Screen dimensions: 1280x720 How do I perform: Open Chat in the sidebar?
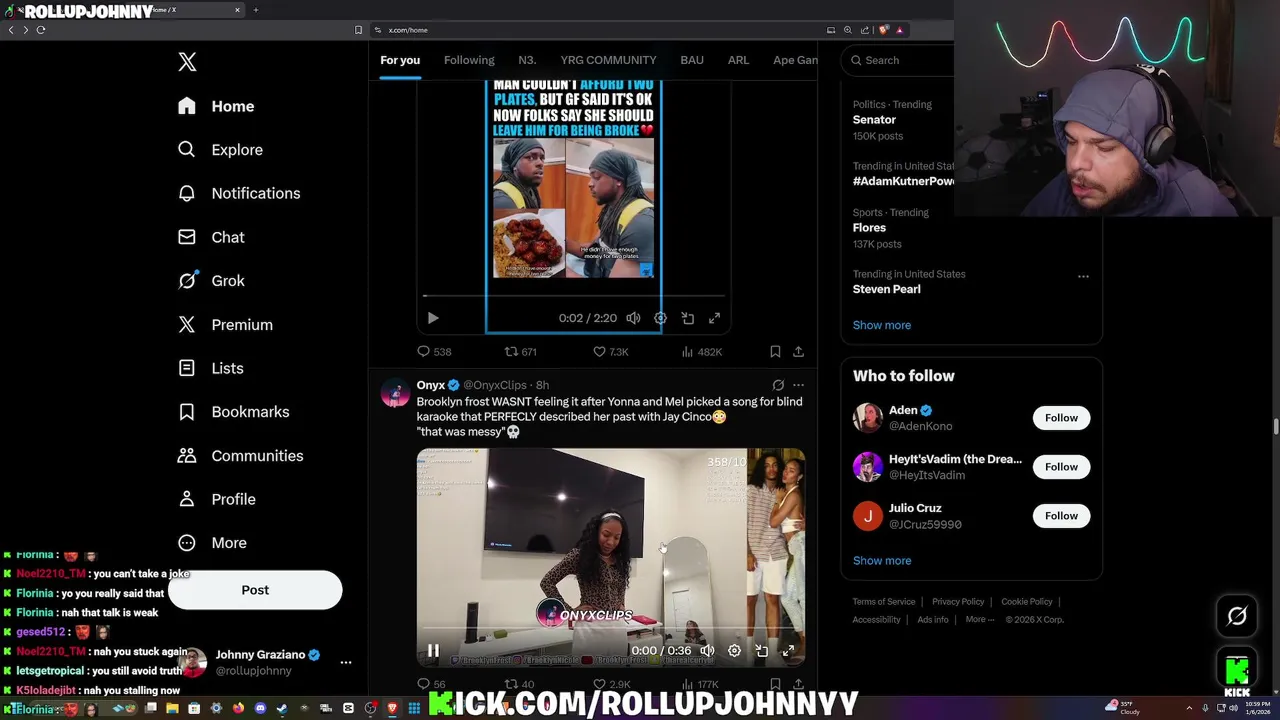click(211, 237)
